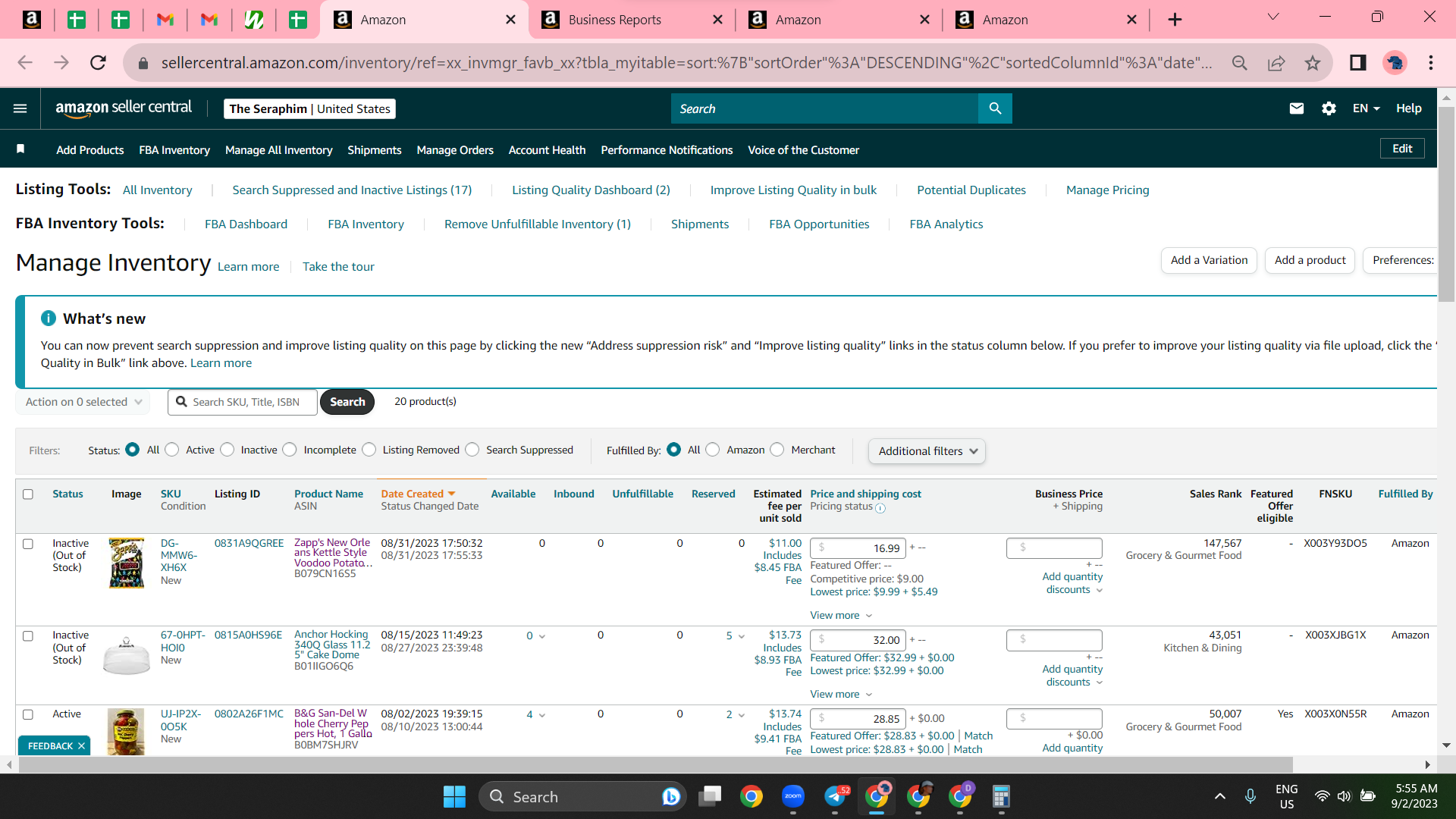
Task: Choose the Search Suppressed status filter
Action: pyautogui.click(x=472, y=450)
